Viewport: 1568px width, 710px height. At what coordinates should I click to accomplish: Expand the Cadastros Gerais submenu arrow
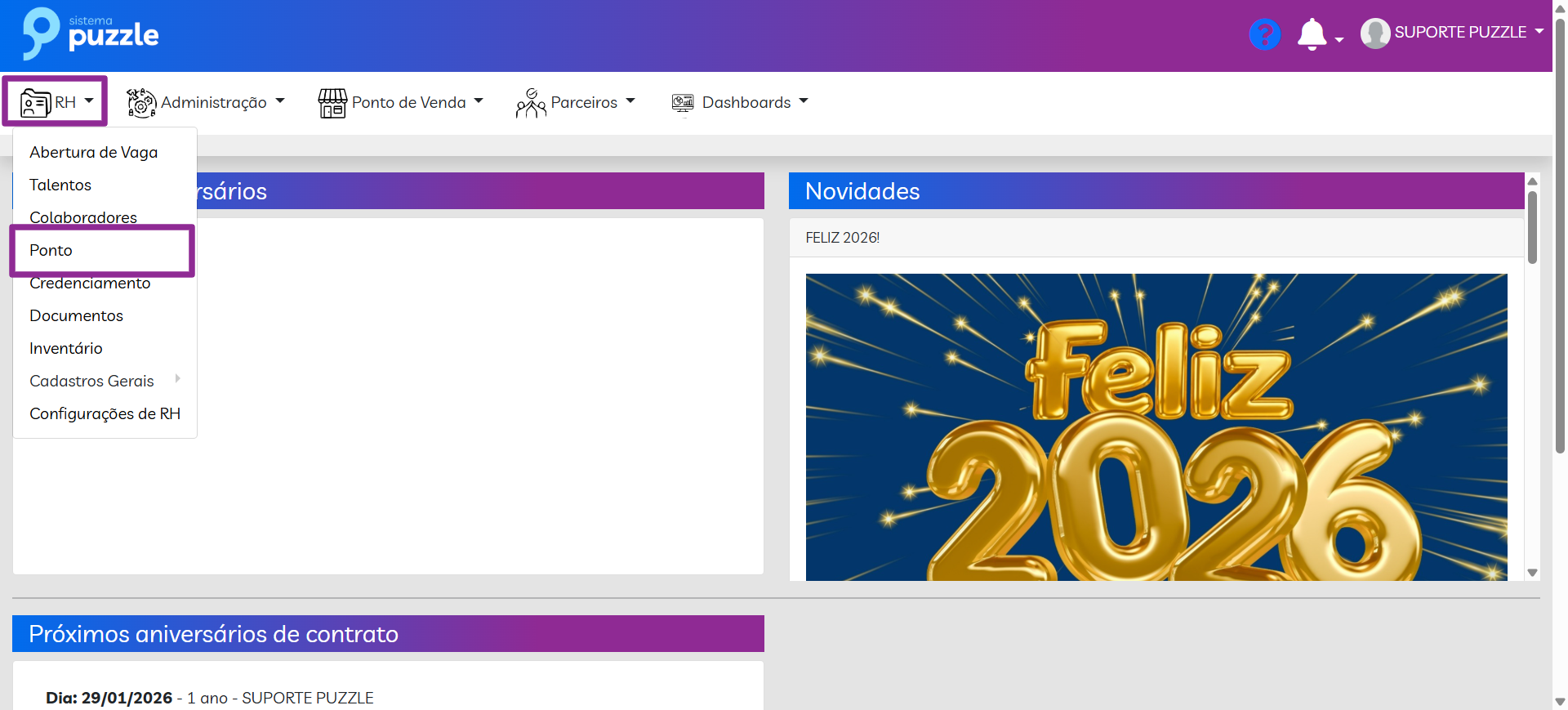click(177, 379)
